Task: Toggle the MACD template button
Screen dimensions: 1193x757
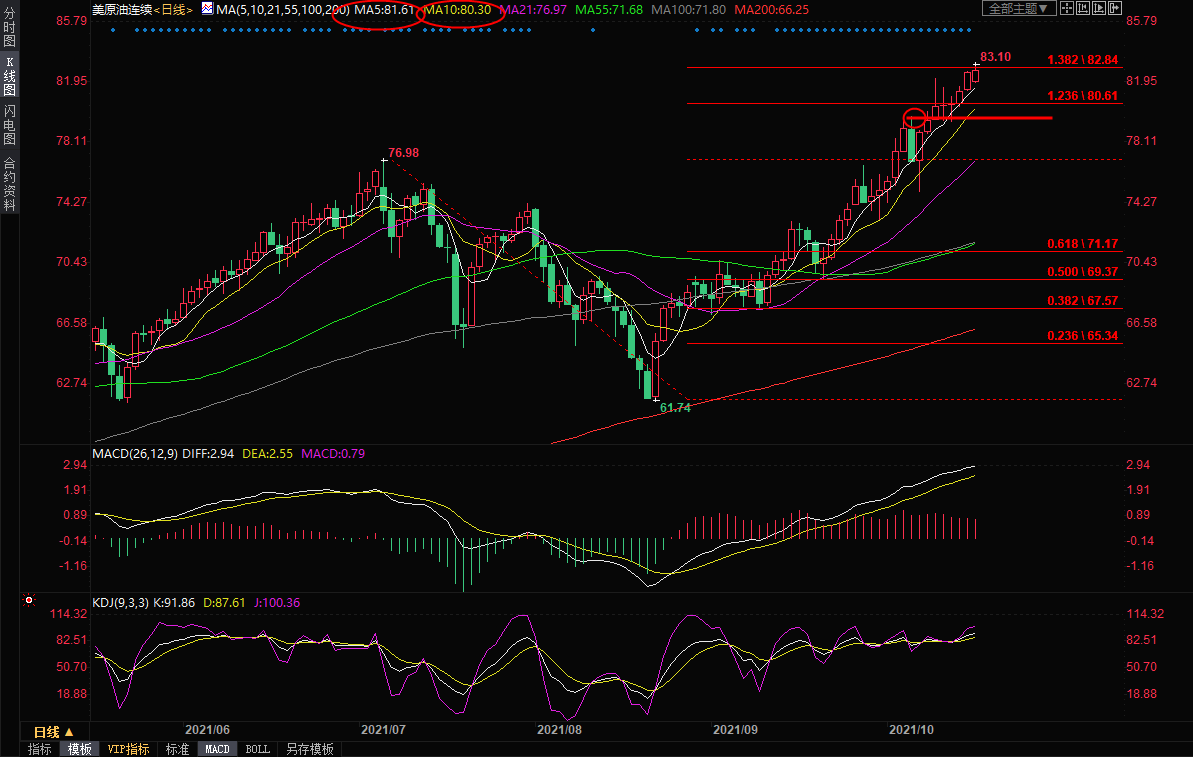Action: (x=217, y=749)
